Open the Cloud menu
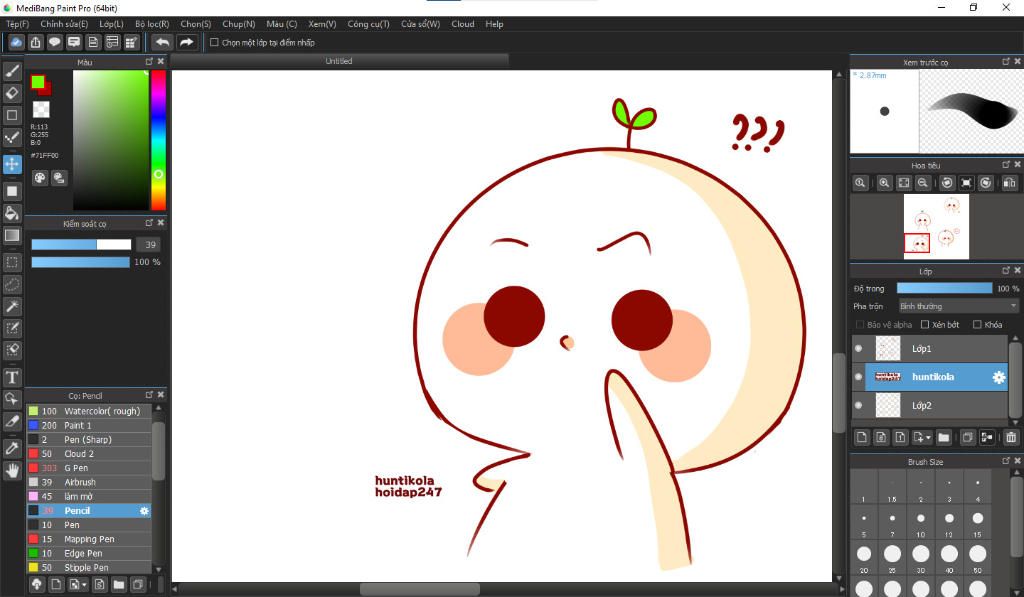The image size is (1024, 597). [463, 24]
